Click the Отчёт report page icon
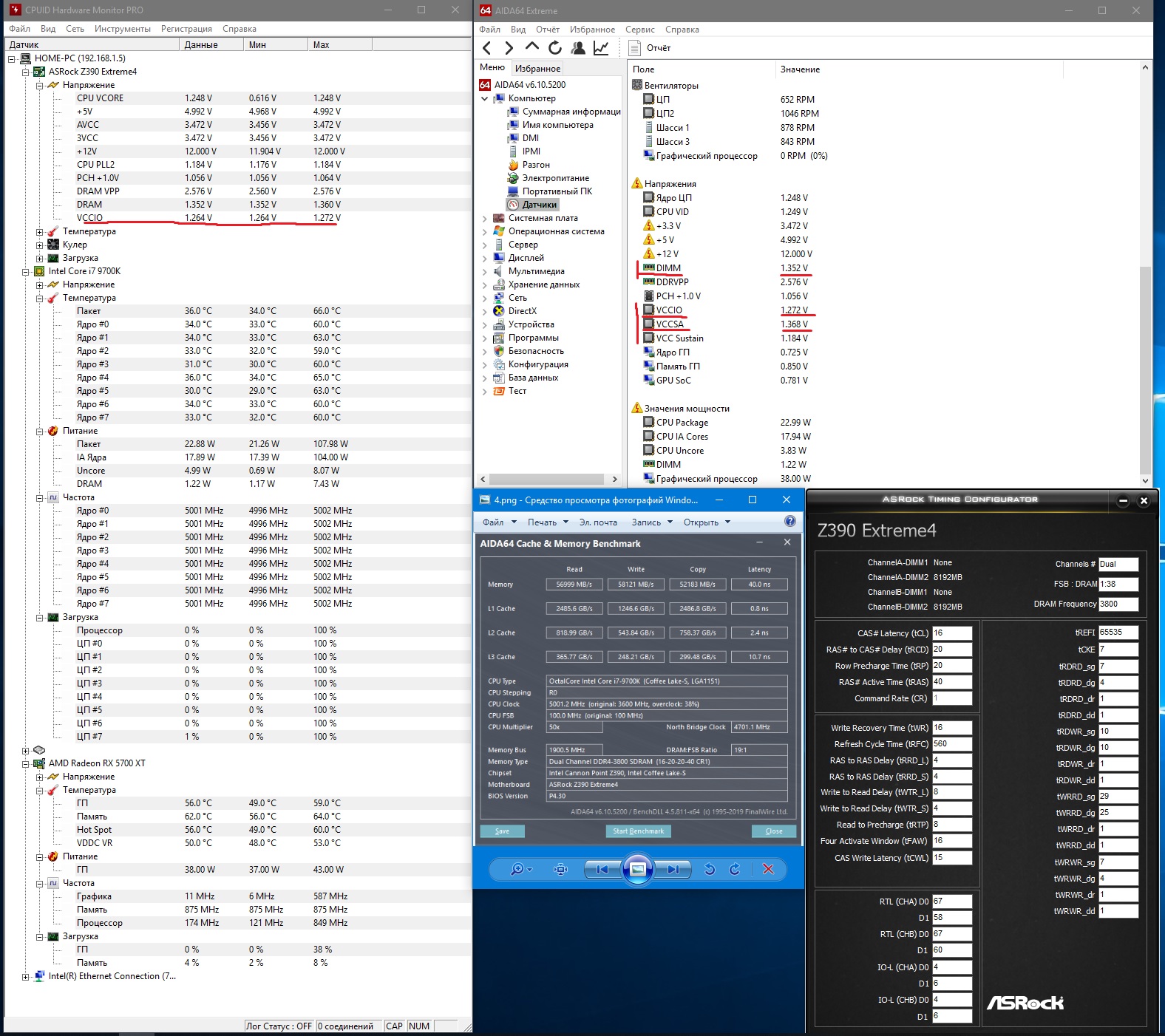The width and height of the screenshot is (1165, 1036). tap(634, 48)
